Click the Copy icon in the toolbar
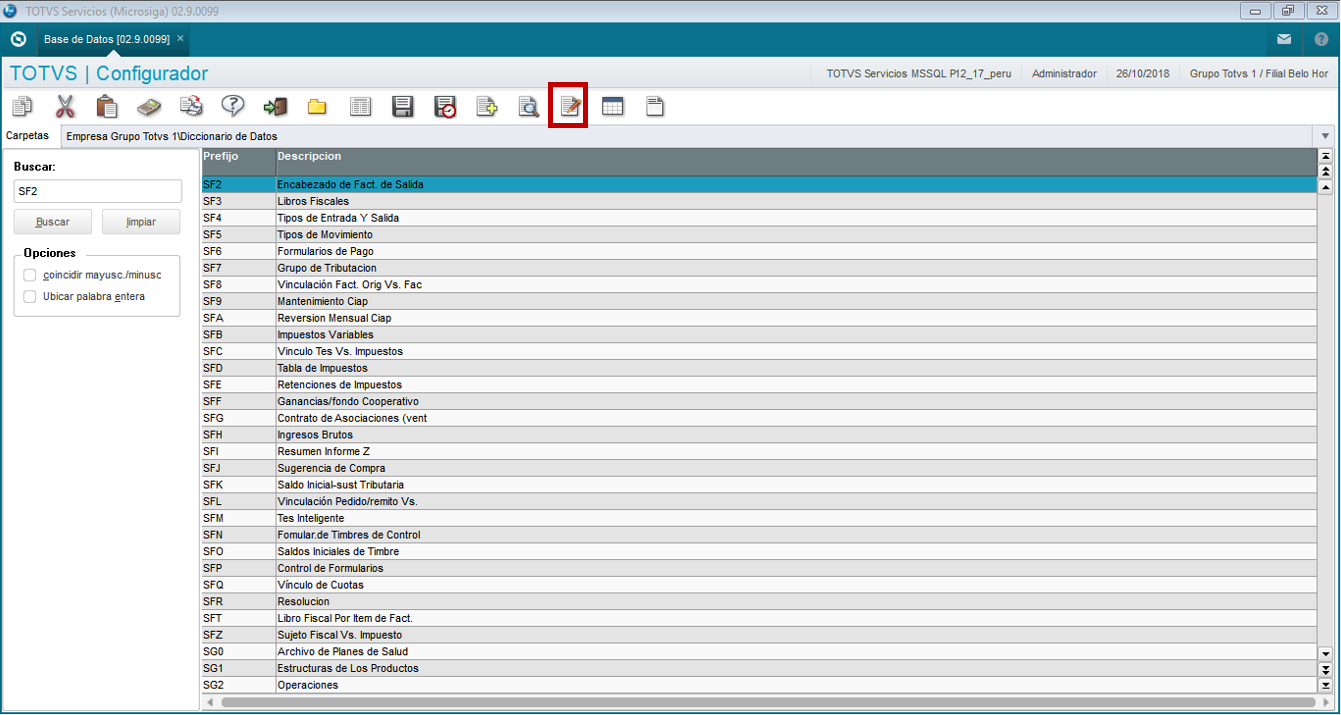 [x=23, y=106]
